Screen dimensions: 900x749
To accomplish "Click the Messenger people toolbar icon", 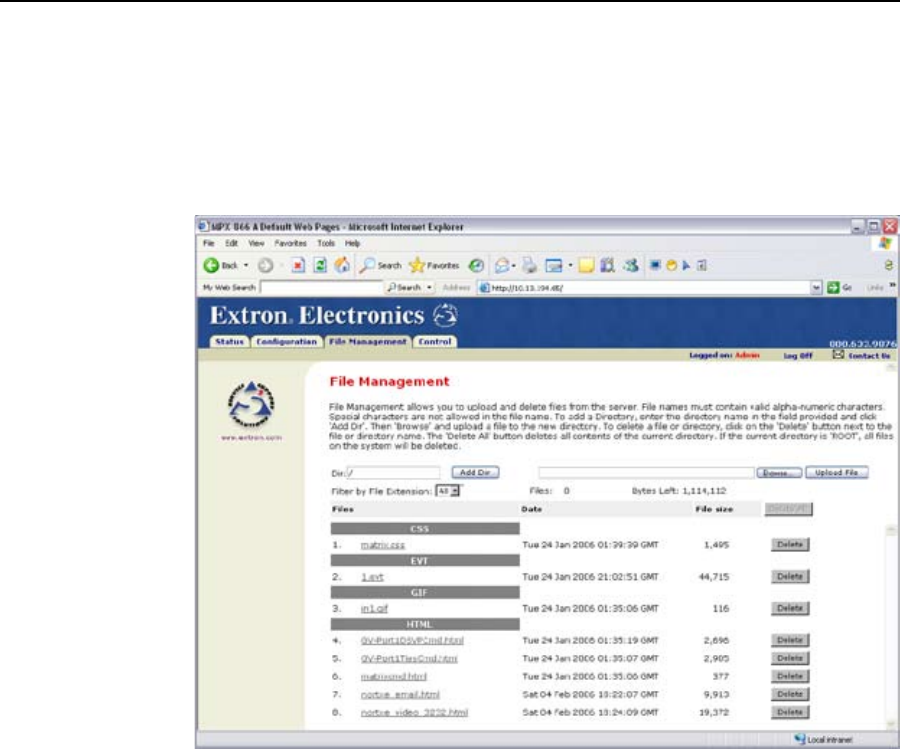I will click(631, 265).
